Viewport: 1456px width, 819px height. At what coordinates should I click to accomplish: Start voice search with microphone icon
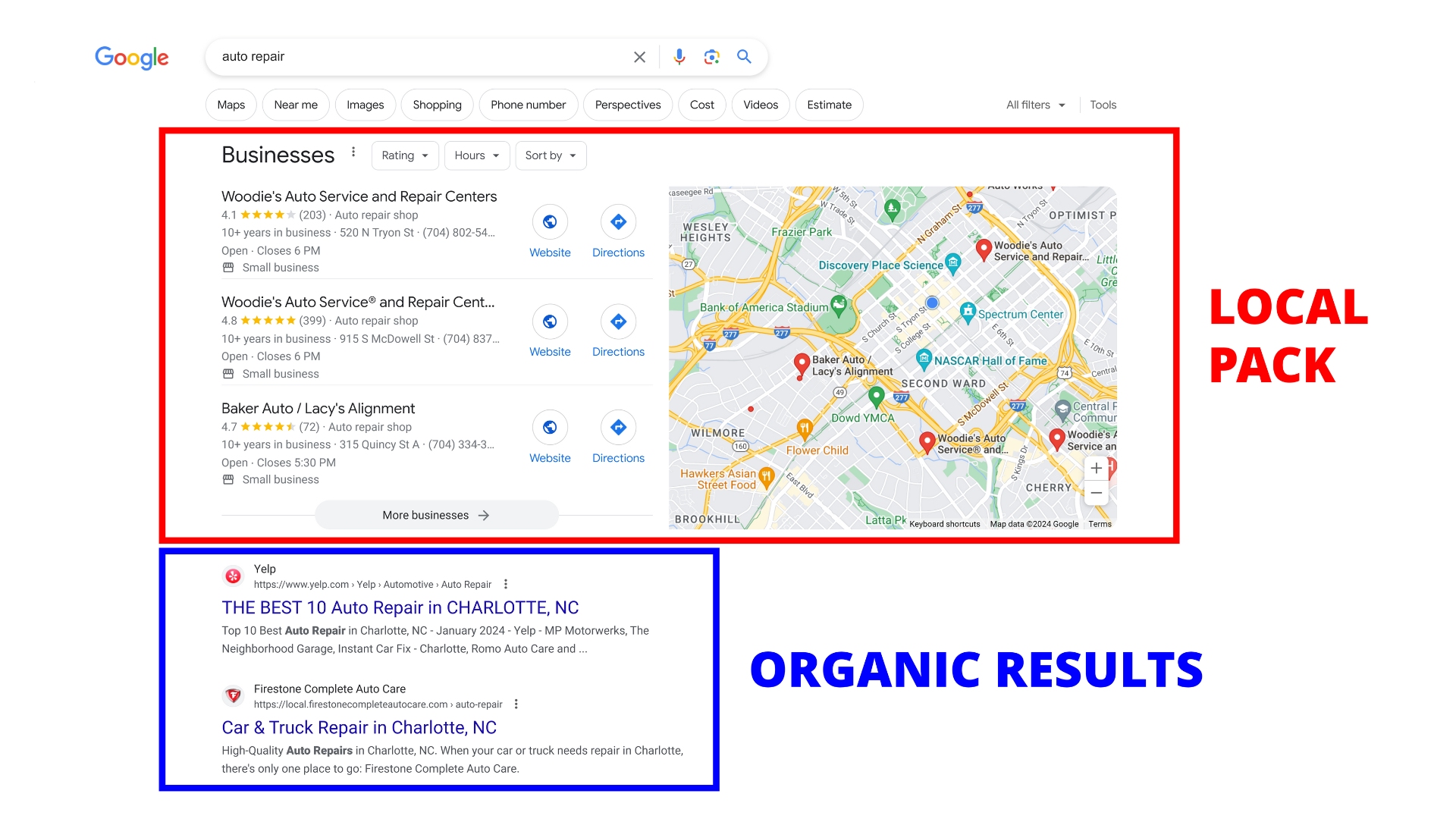[x=679, y=57]
